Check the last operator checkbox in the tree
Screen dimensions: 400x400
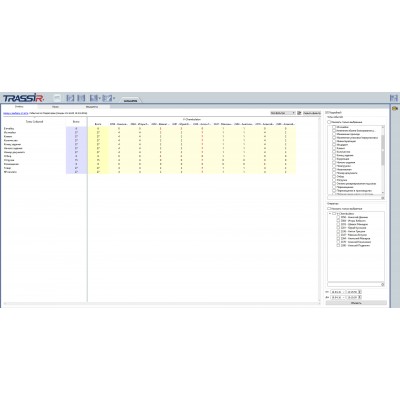338,245
